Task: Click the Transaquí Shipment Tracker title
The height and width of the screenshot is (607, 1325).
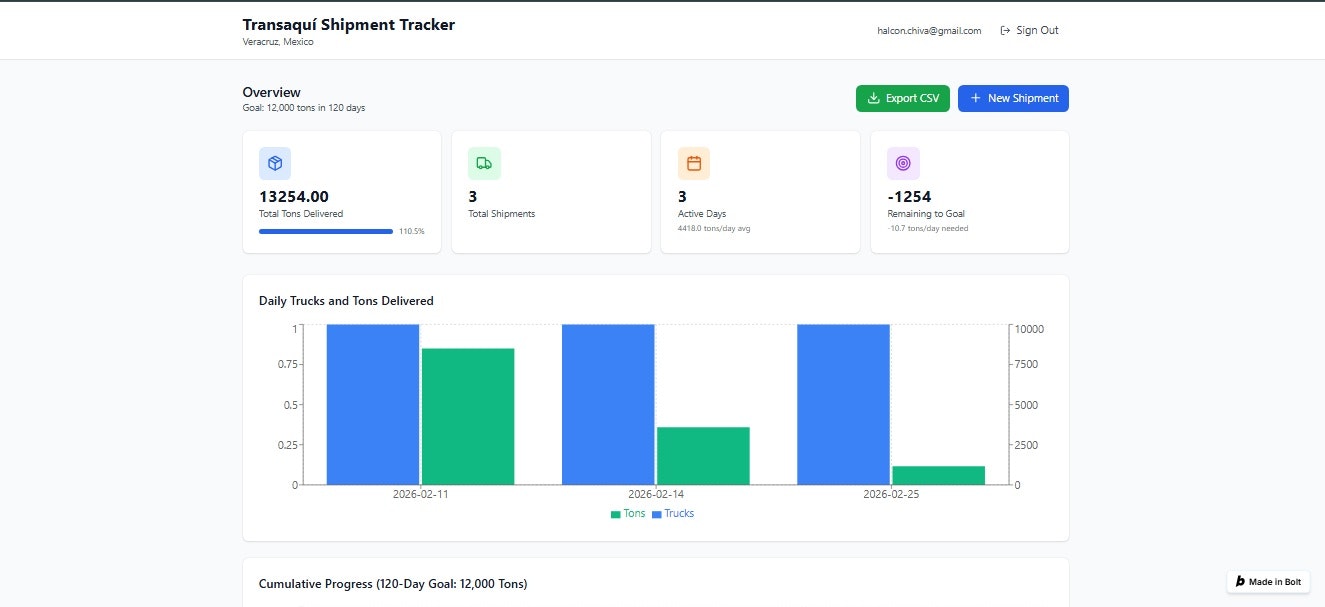Action: [349, 24]
